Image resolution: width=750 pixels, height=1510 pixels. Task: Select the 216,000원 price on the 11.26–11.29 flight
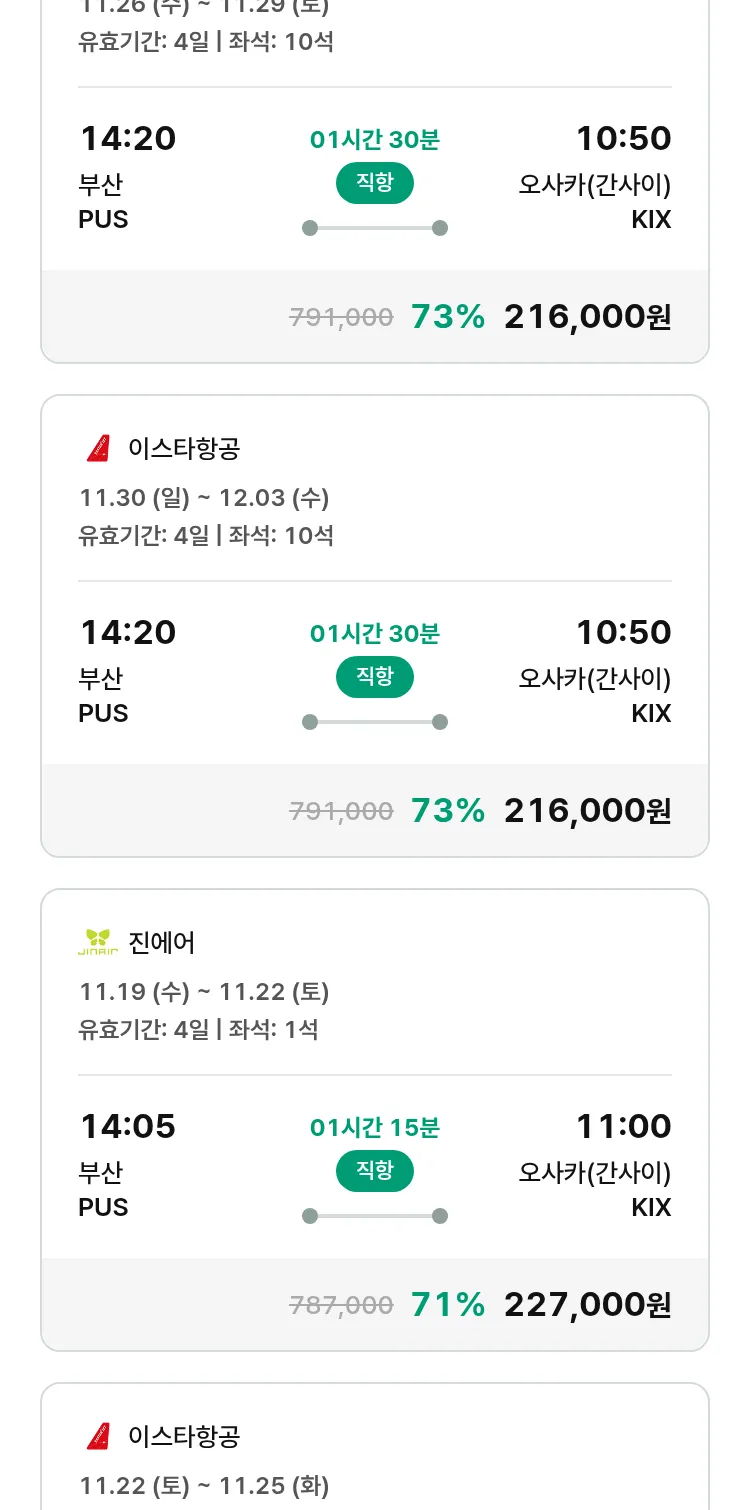coord(587,316)
